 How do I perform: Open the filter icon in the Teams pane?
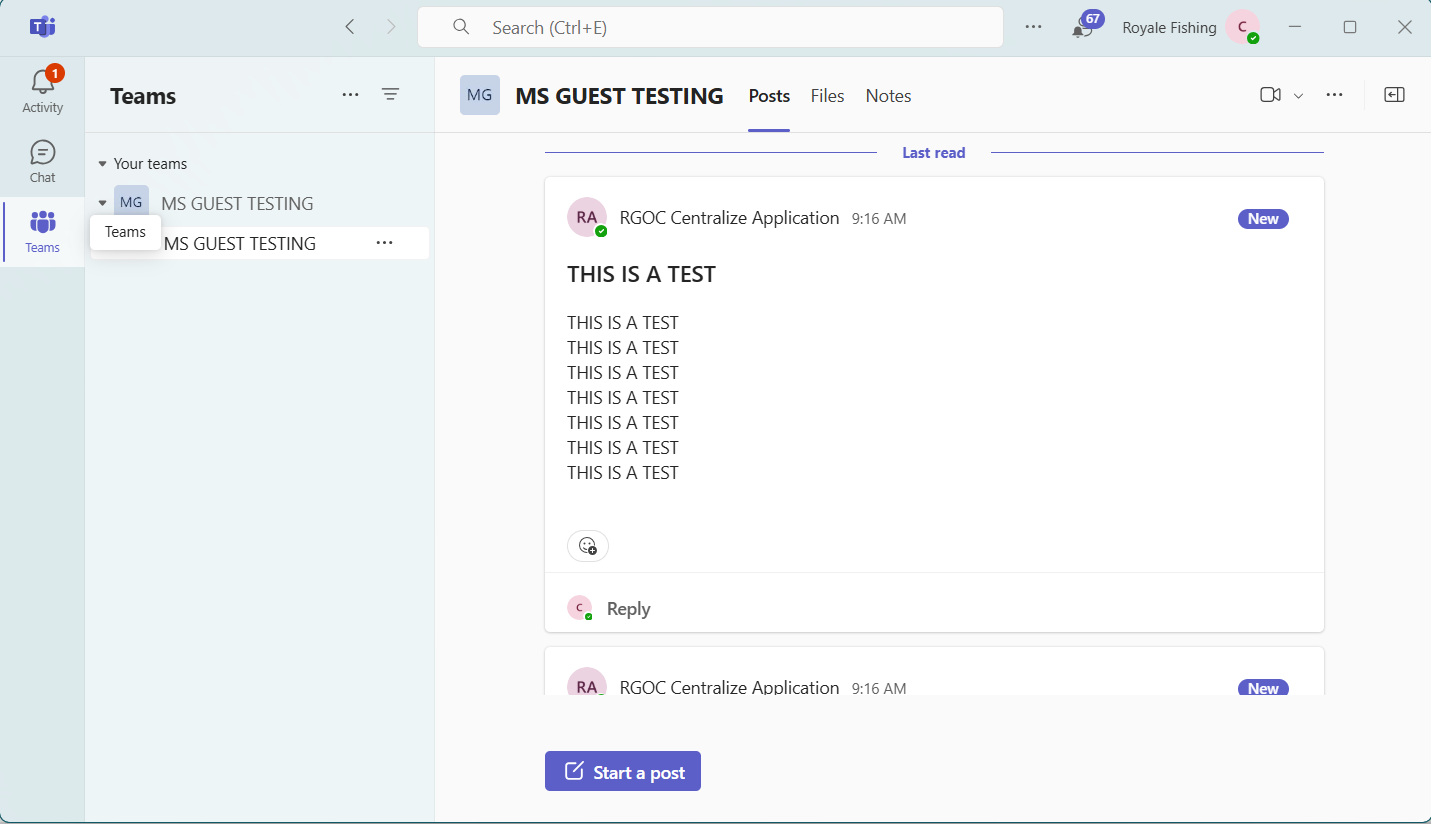click(390, 95)
